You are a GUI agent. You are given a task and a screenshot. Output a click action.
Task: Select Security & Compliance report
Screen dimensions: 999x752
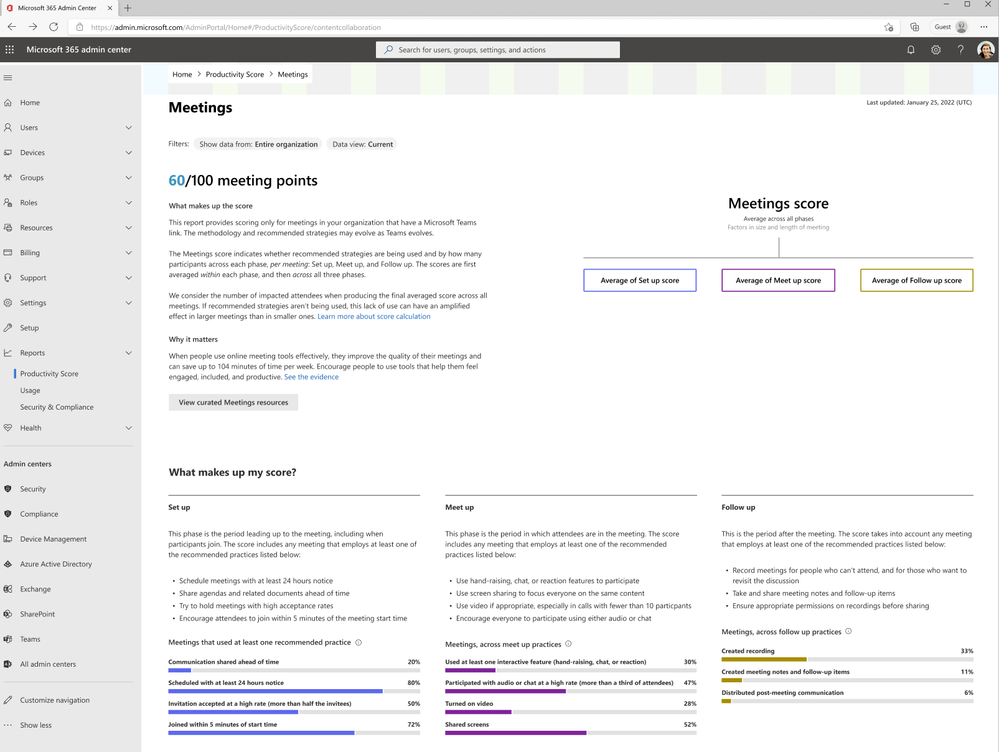tap(57, 407)
